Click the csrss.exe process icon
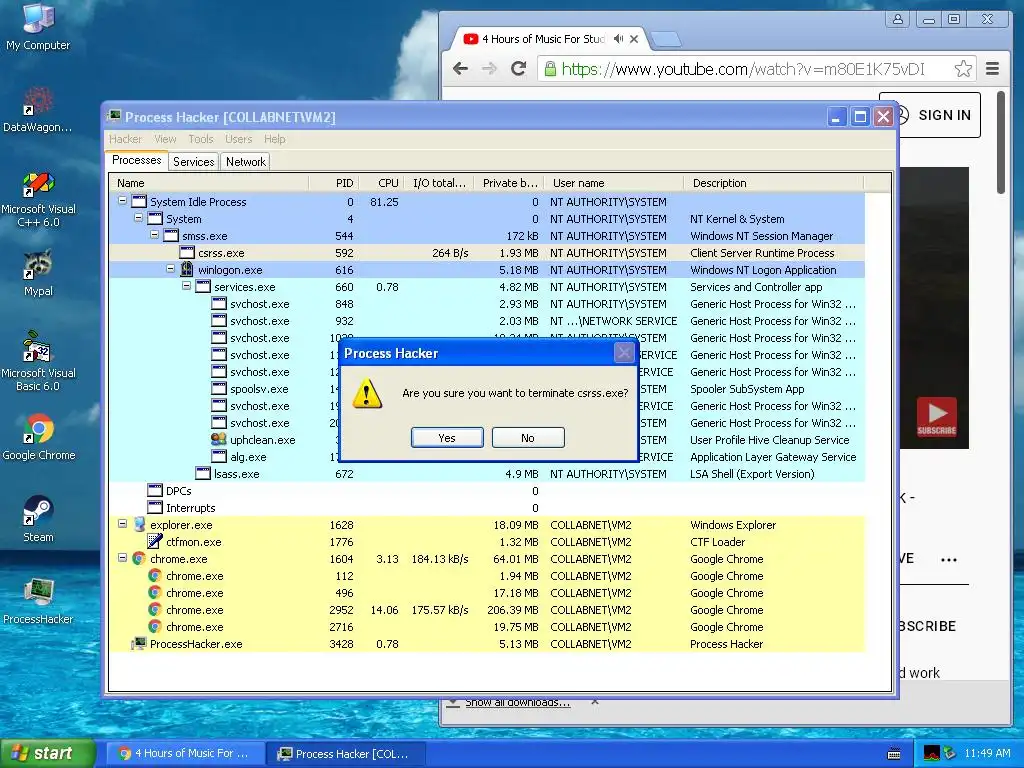Image resolution: width=1024 pixels, height=768 pixels. 187,252
